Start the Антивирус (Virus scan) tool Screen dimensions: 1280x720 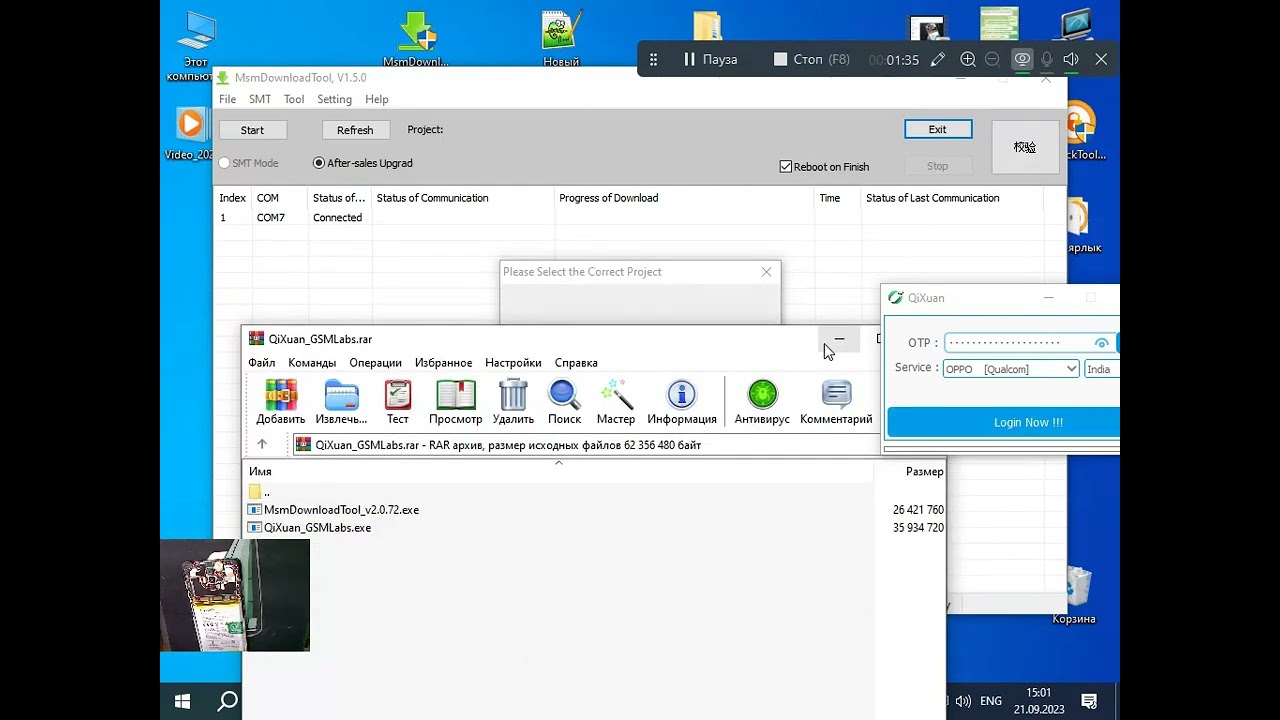(762, 402)
